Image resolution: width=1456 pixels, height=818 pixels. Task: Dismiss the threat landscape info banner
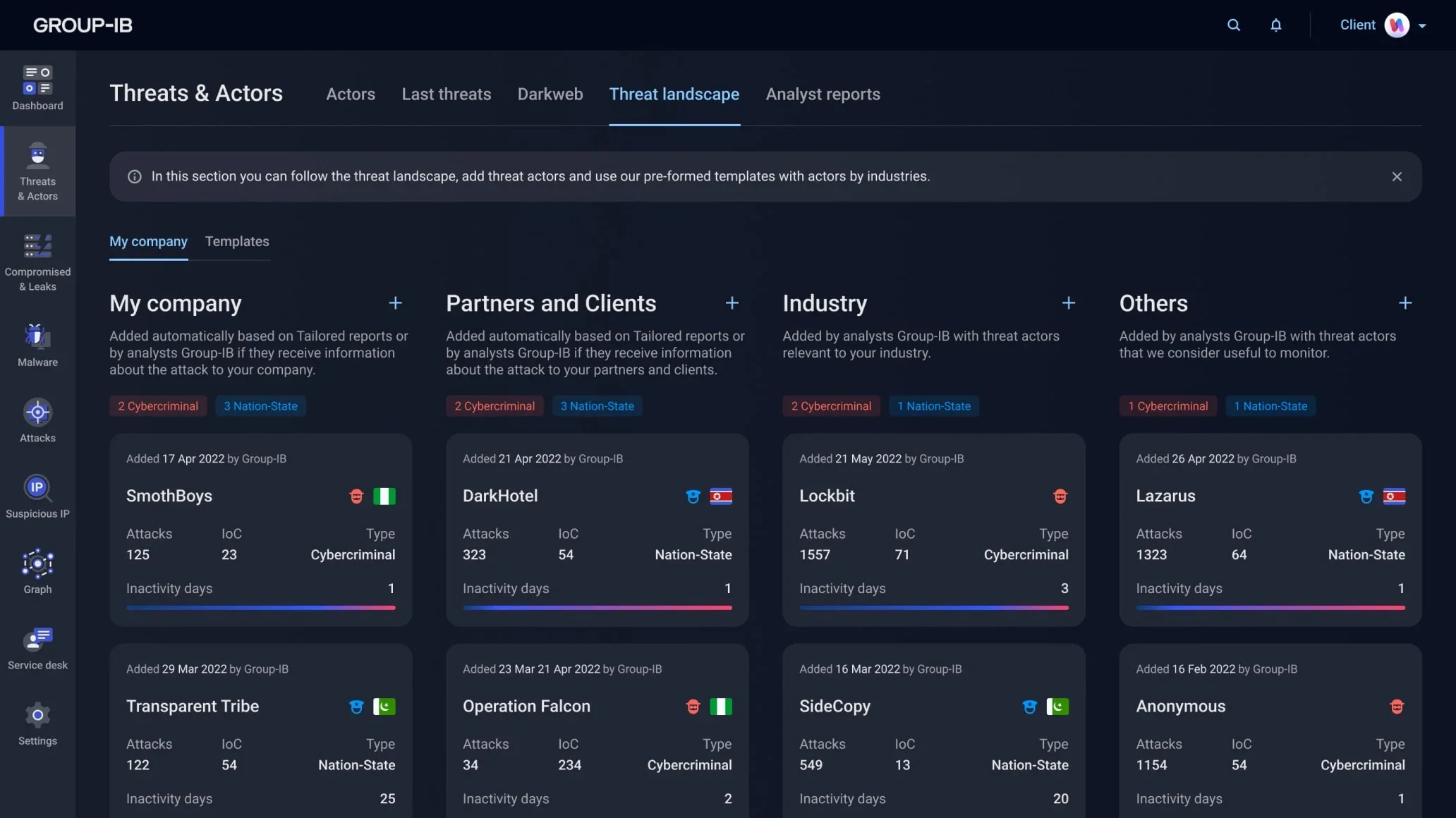click(x=1396, y=177)
